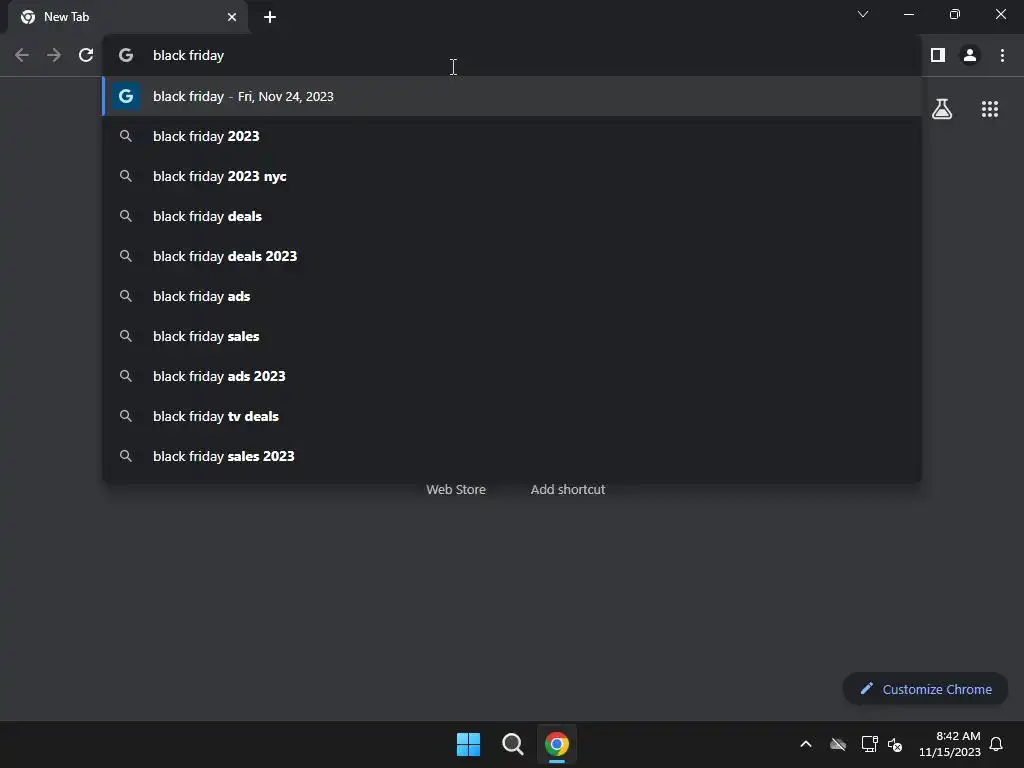Open the tab search chevron
The height and width of the screenshot is (768, 1024).
point(863,14)
